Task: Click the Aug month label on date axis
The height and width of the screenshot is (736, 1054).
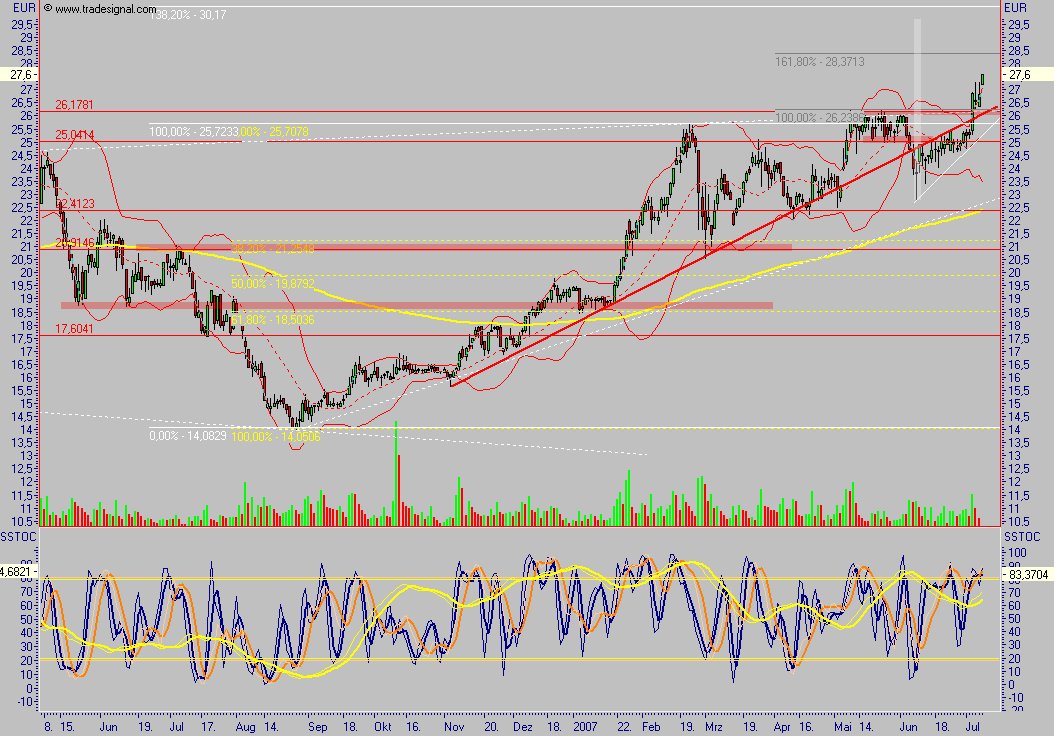Action: point(246,727)
